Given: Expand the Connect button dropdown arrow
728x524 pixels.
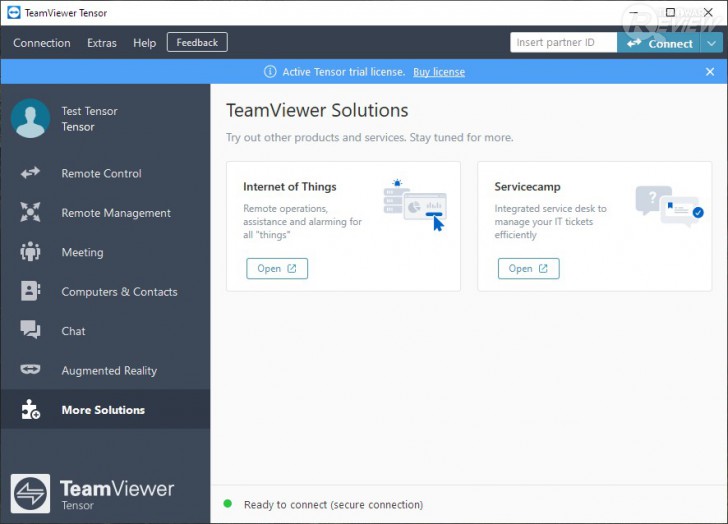Looking at the screenshot, I should point(711,43).
